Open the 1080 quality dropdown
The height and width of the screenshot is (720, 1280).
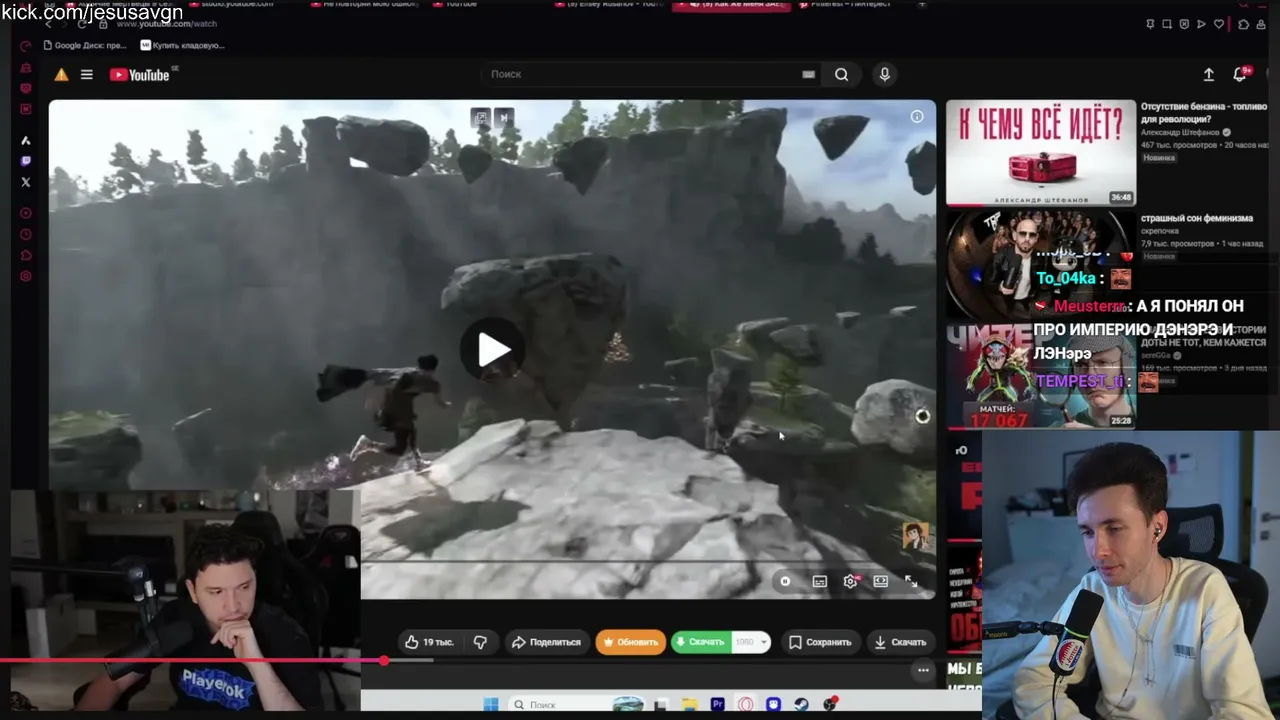[750, 642]
